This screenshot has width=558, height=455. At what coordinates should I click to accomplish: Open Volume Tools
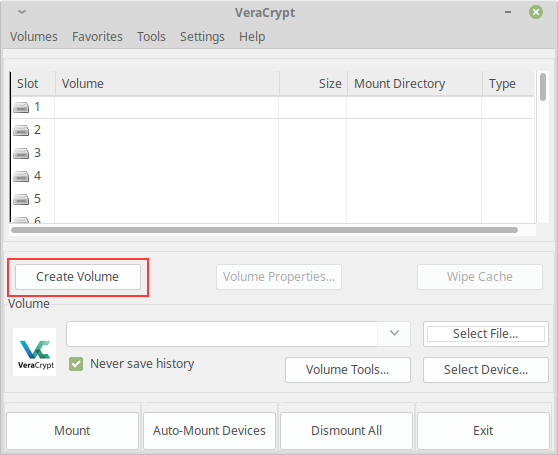[x=348, y=370]
